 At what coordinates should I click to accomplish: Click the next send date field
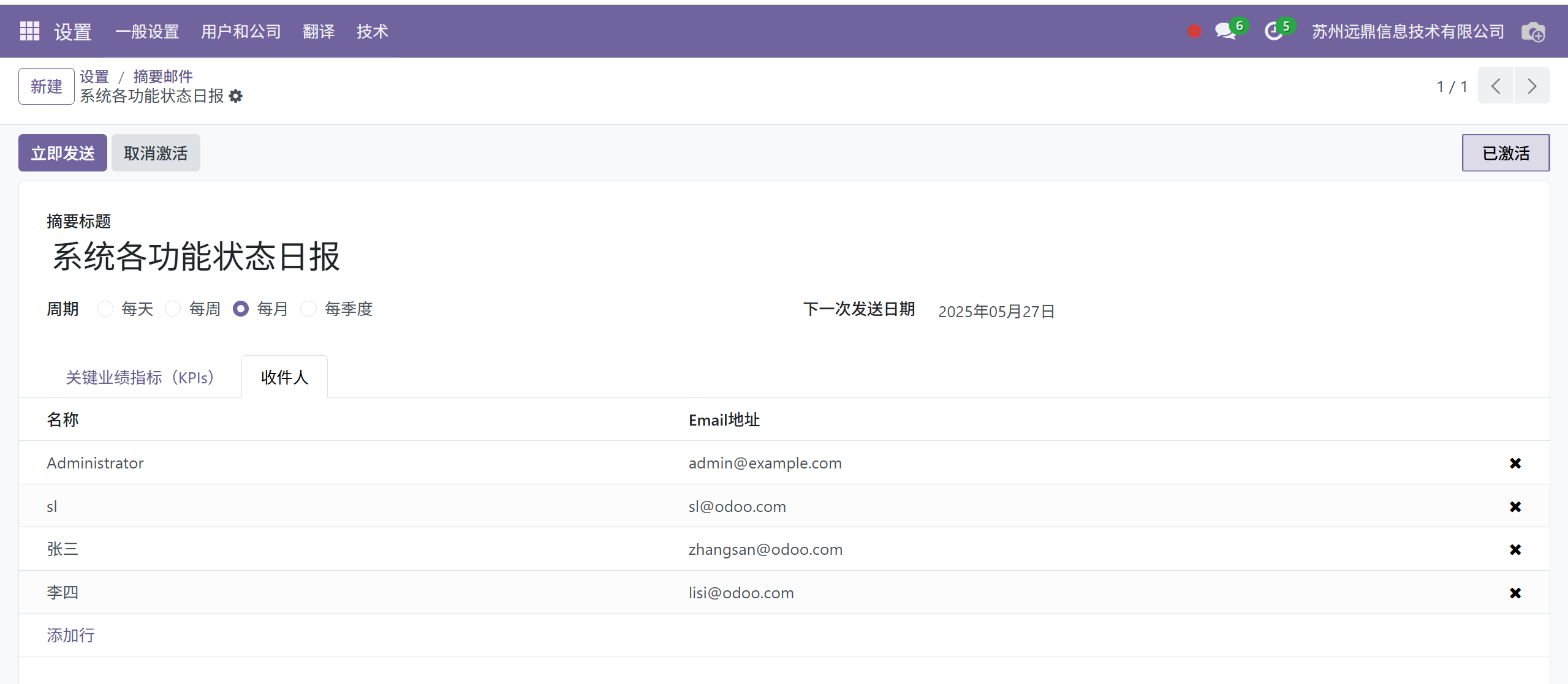coord(996,311)
